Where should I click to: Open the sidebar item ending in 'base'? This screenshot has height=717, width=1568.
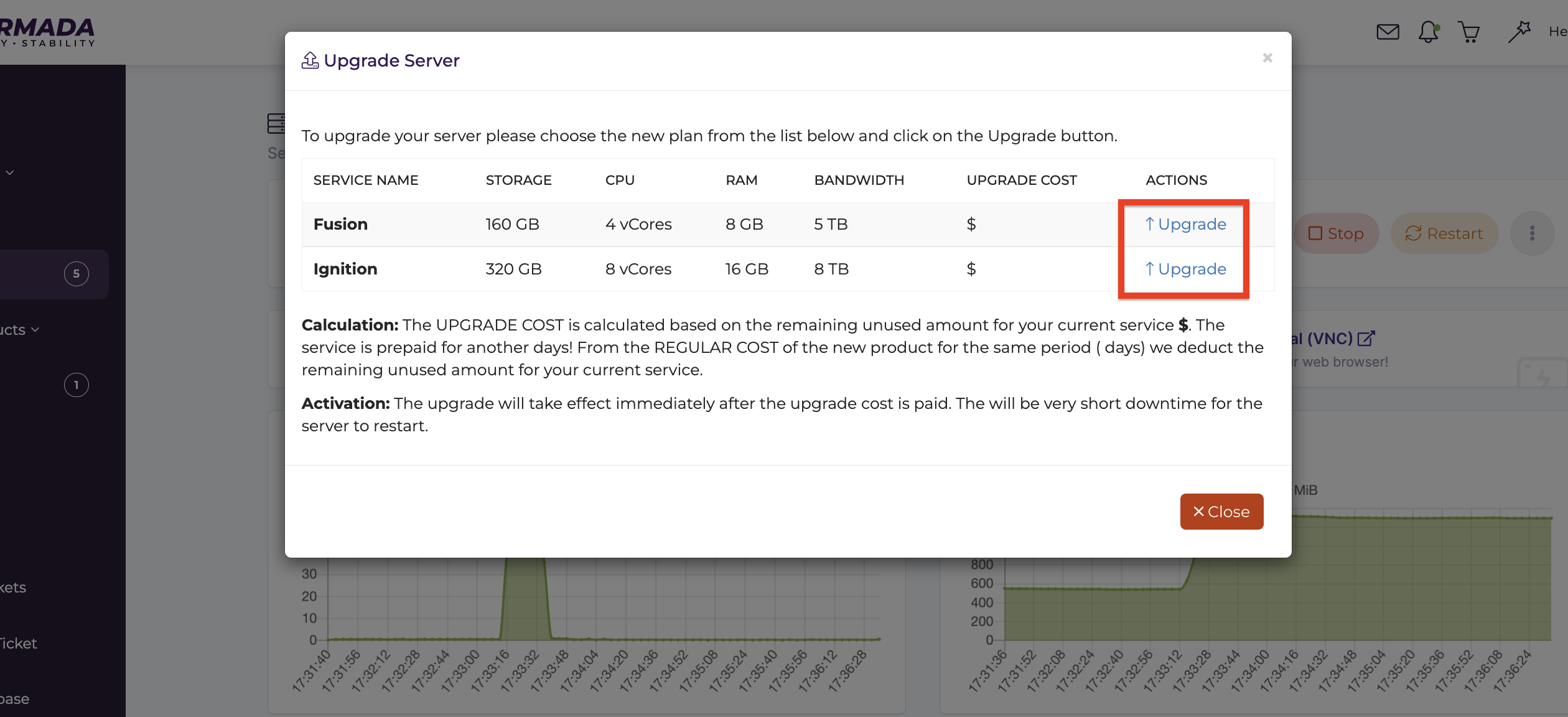14,699
